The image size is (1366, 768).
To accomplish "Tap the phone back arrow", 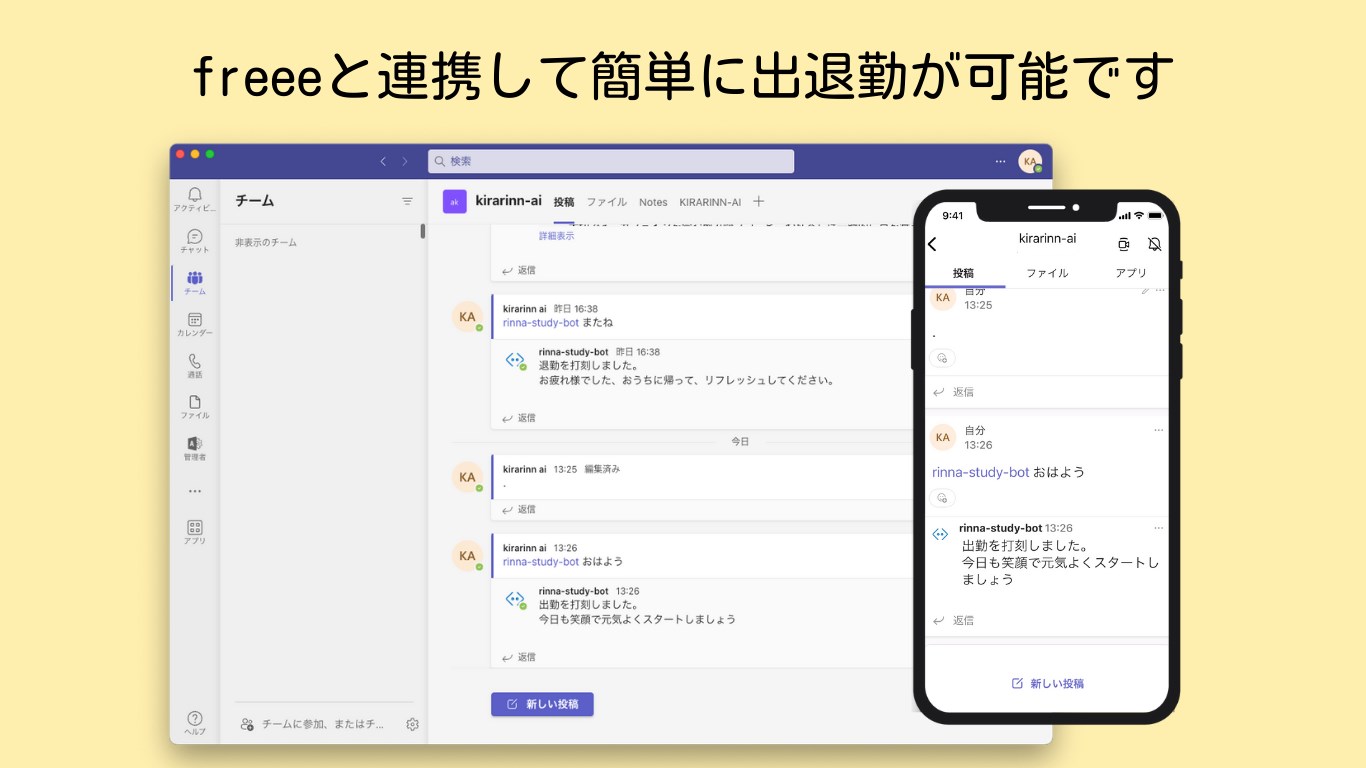I will 932,244.
